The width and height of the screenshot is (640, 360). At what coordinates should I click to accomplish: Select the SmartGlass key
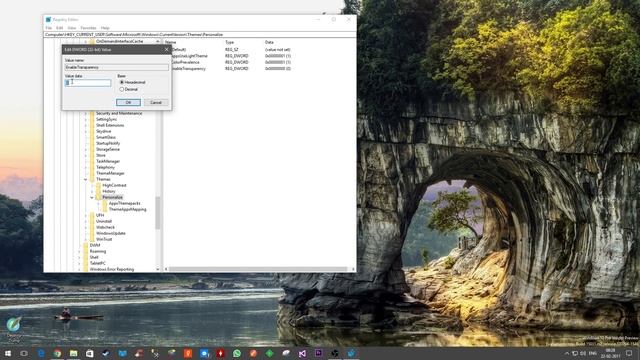coord(106,137)
